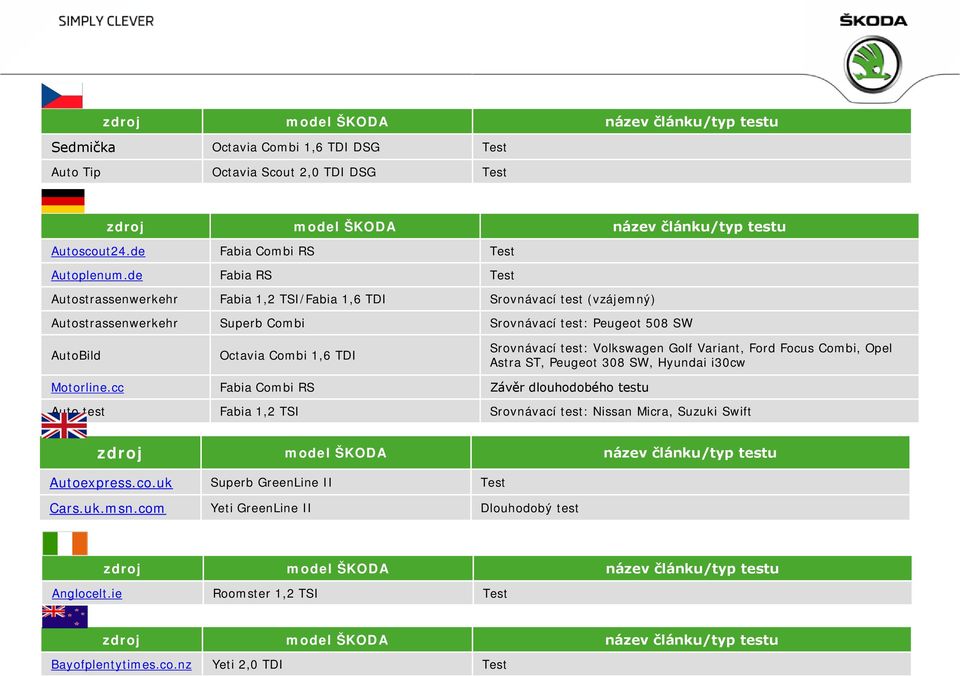Click the Volkswagen Golf Variant comparison cell
The height and width of the screenshot is (676, 960).
(699, 355)
